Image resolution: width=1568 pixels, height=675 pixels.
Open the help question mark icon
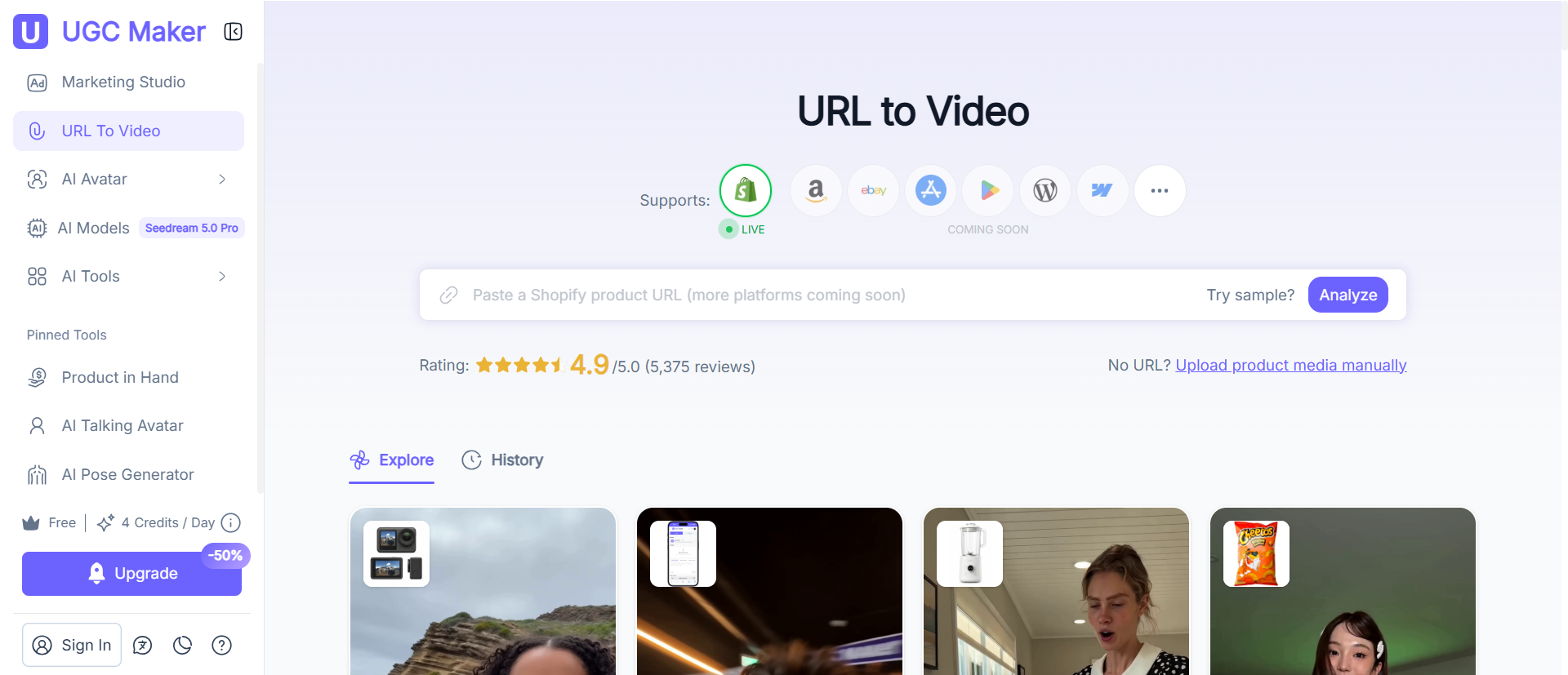221,646
